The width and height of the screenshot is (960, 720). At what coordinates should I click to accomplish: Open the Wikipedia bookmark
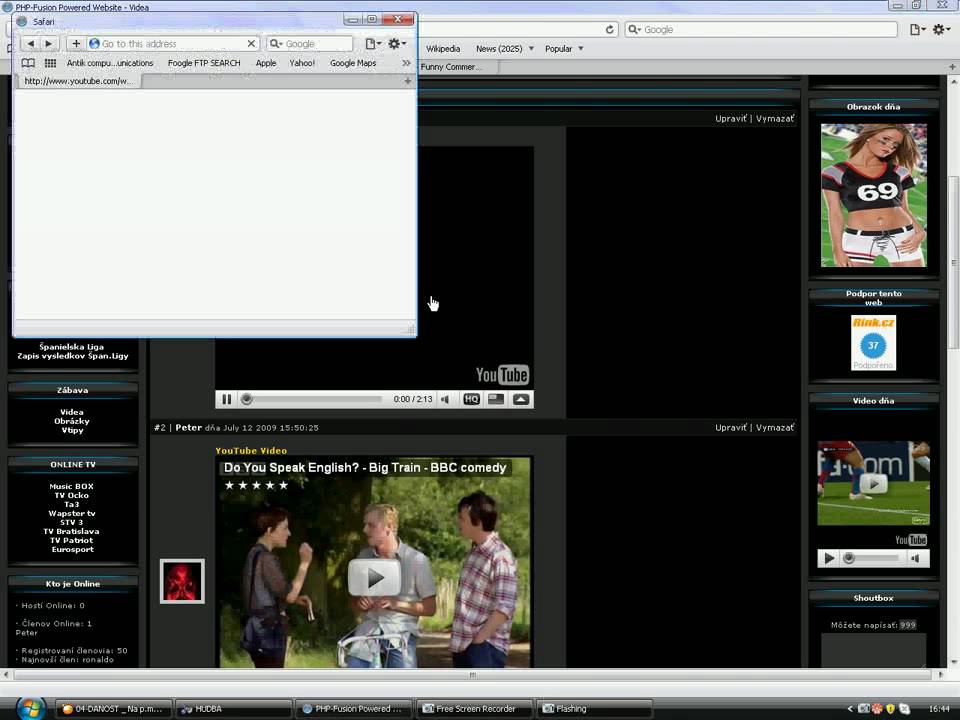pos(443,49)
